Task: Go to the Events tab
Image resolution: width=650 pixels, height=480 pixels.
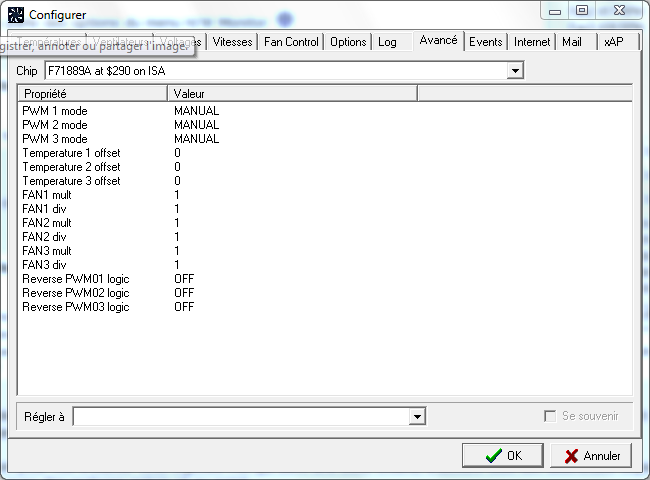Action: 485,42
